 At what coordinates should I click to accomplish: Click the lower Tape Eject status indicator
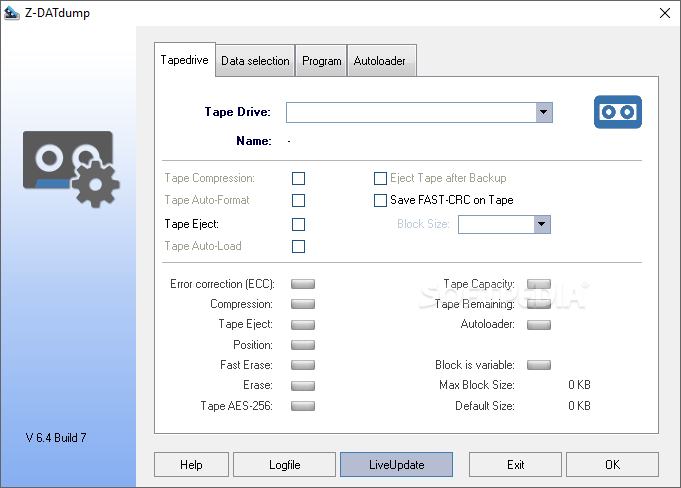[303, 324]
